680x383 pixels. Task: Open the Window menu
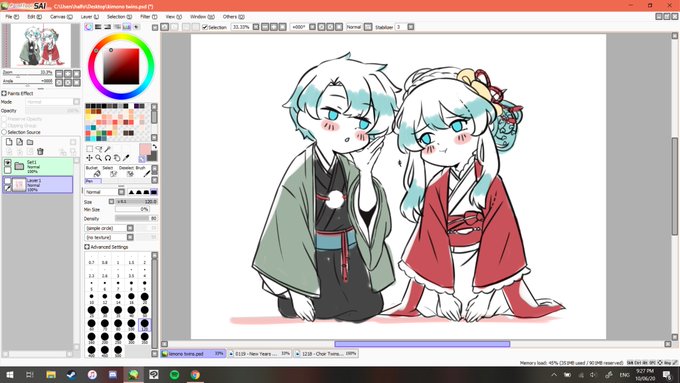click(202, 16)
